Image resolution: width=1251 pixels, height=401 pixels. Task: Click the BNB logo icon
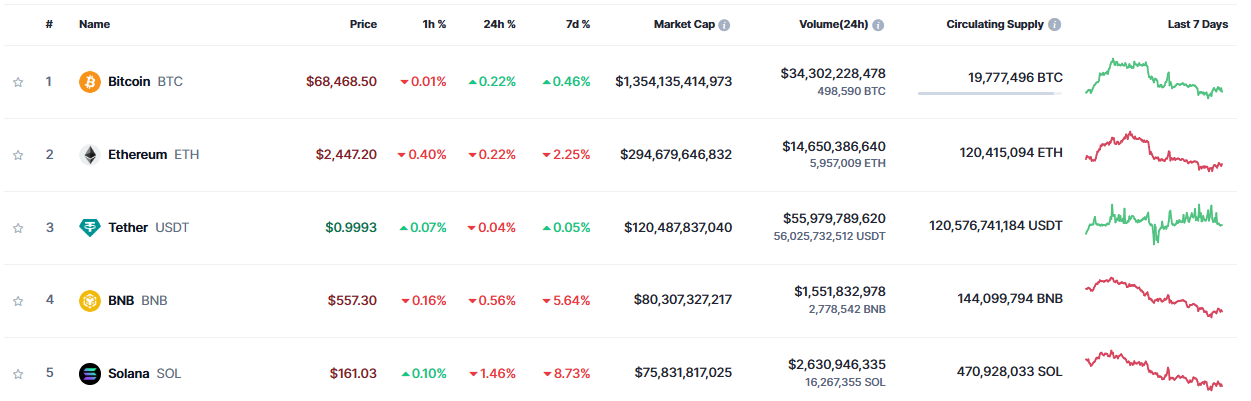coord(90,300)
